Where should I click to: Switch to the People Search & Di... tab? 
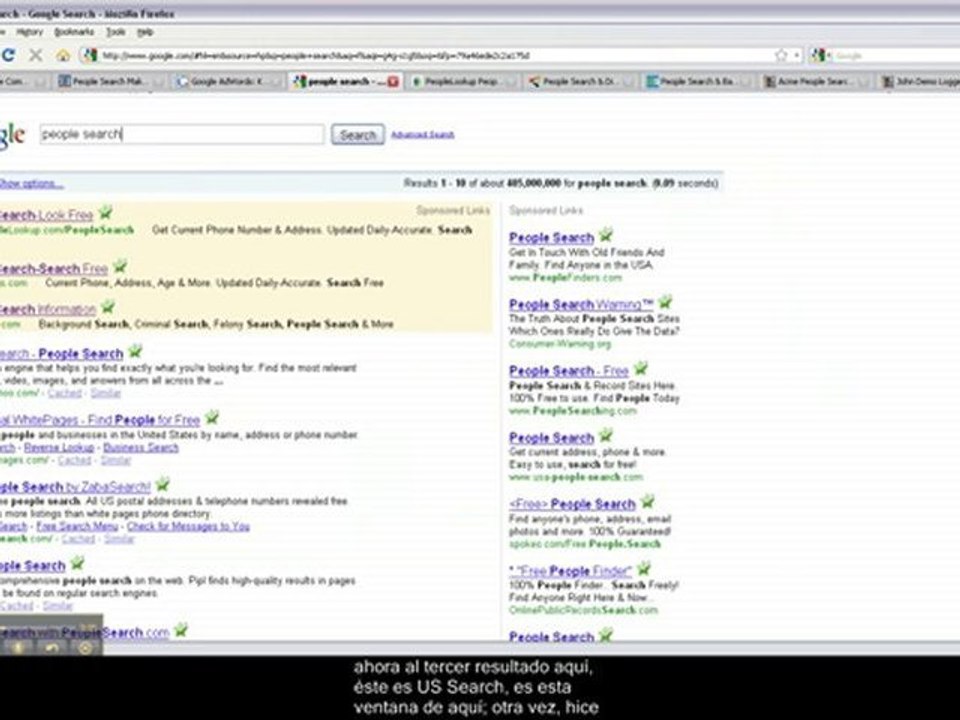click(x=580, y=81)
